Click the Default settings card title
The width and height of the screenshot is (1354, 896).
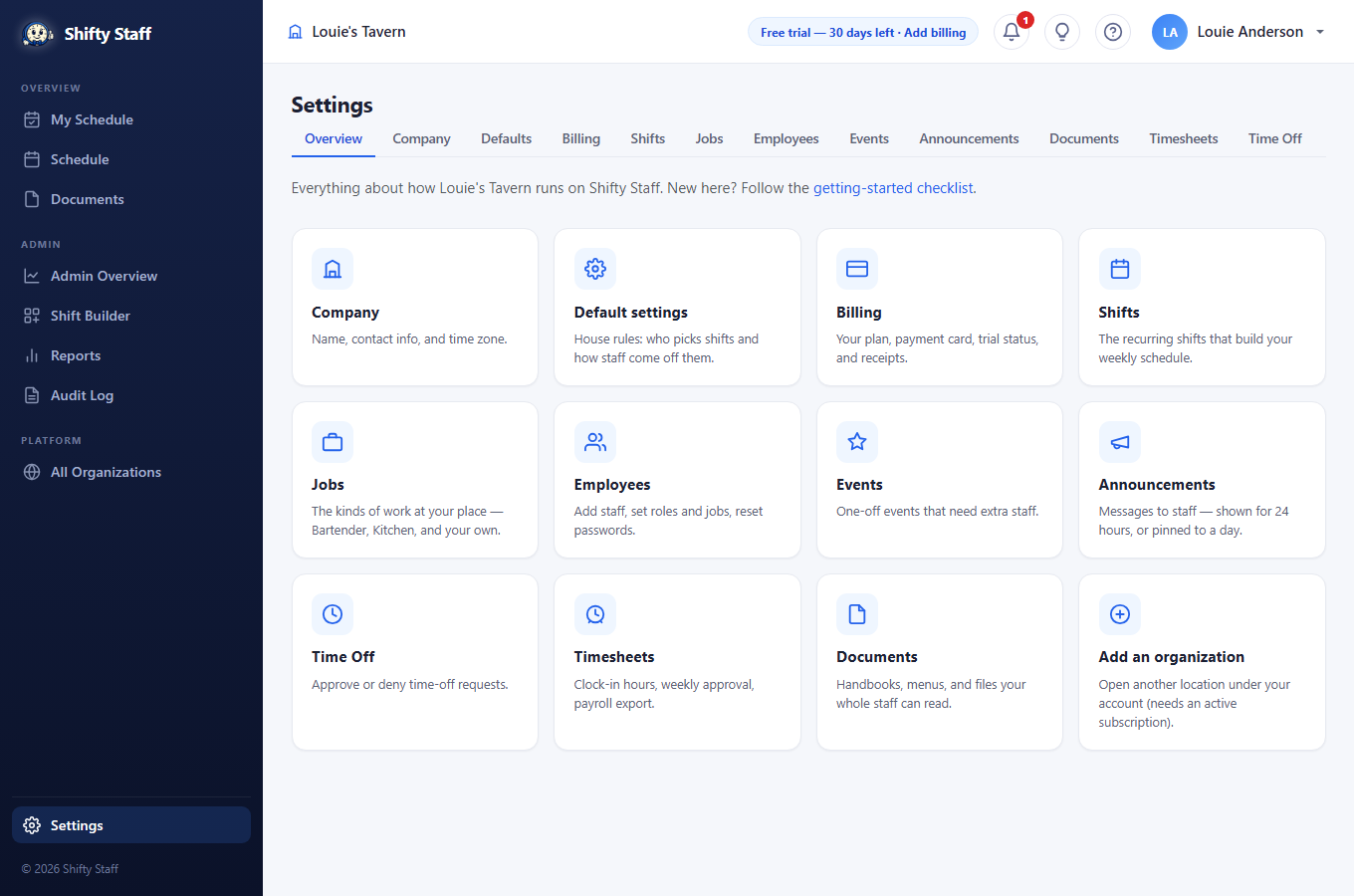tap(631, 313)
